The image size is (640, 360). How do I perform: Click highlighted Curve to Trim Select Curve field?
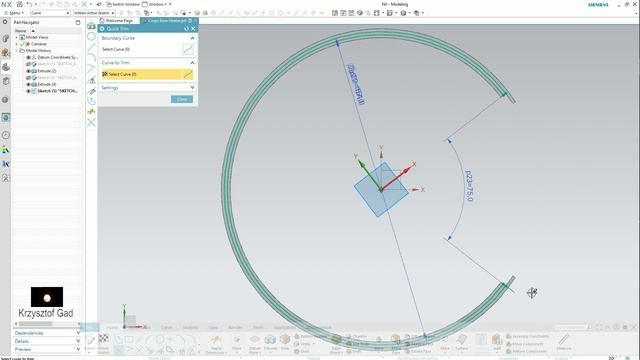point(141,74)
